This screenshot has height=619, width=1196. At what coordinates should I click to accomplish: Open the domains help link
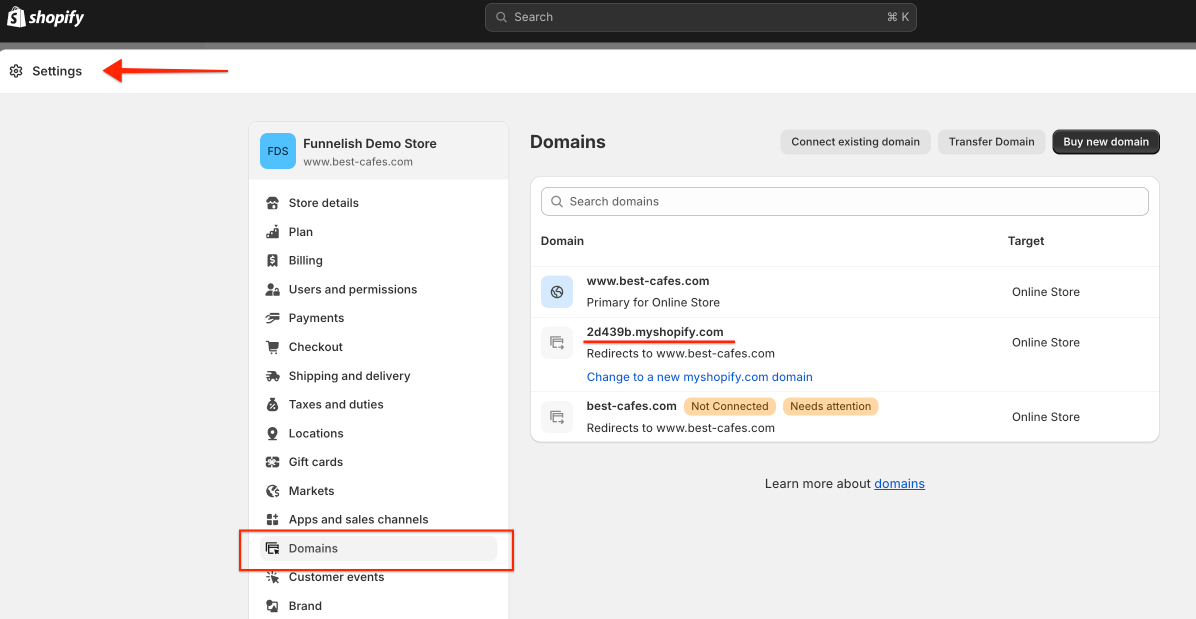[x=899, y=484]
